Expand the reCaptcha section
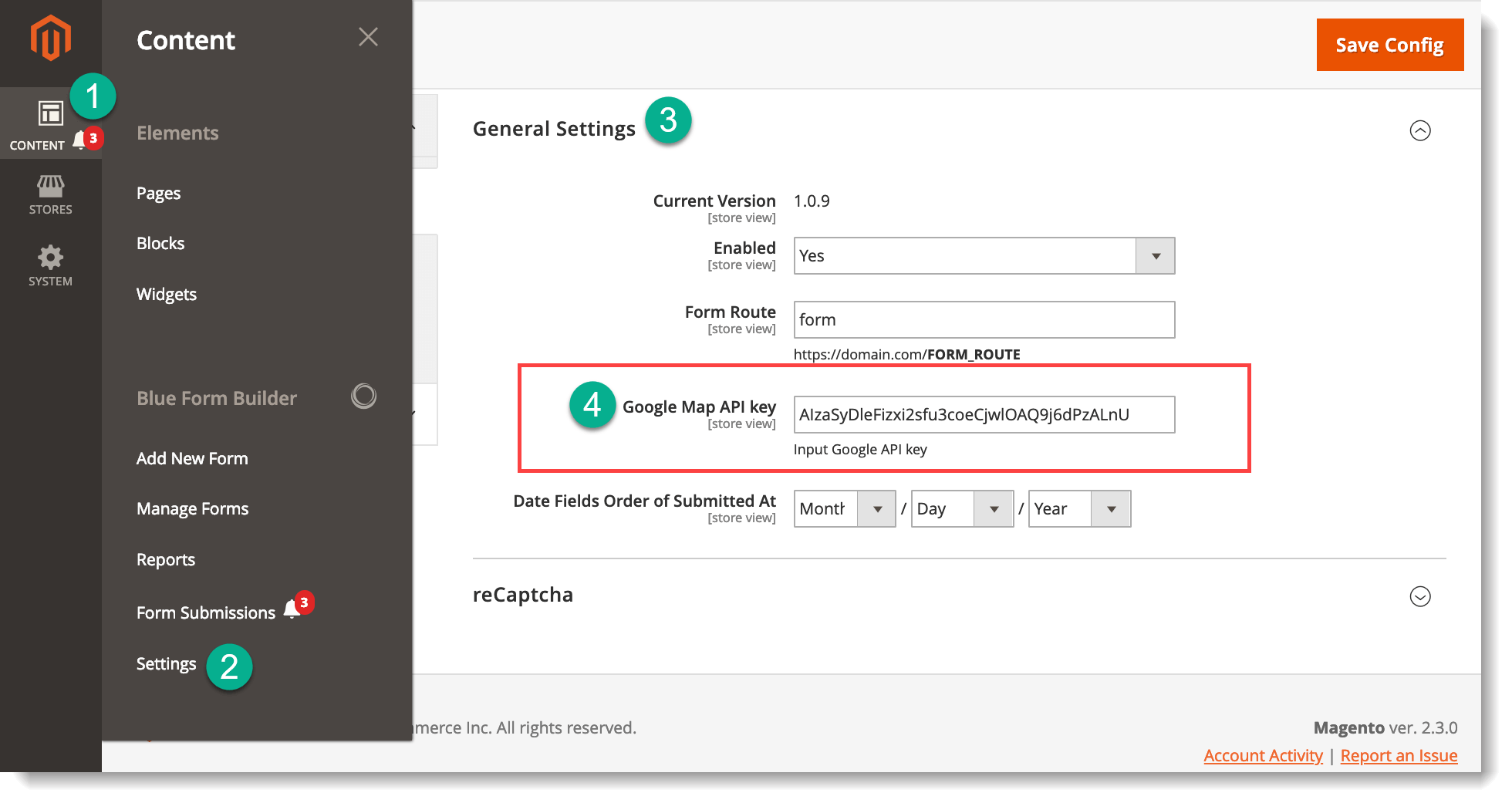The image size is (1512, 803). pos(1419,596)
